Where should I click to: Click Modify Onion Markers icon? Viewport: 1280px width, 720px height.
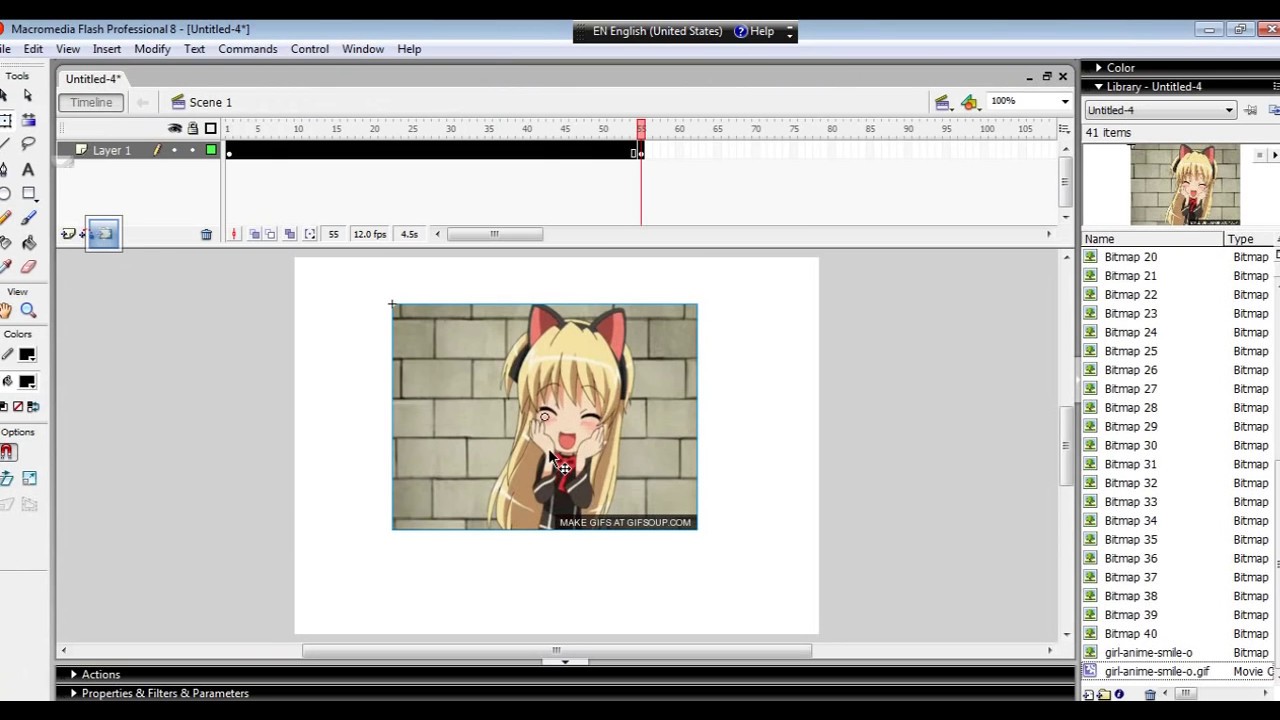click(310, 234)
